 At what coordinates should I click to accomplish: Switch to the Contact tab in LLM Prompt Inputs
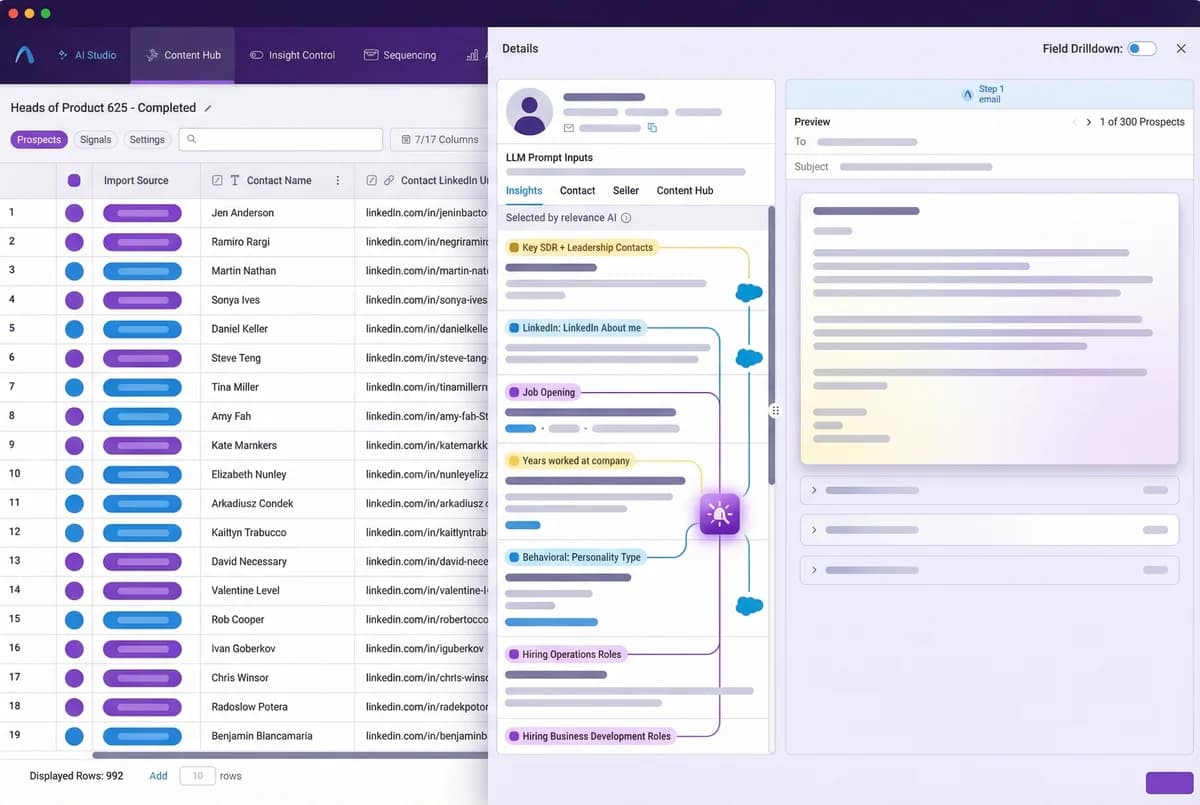pyautogui.click(x=576, y=190)
